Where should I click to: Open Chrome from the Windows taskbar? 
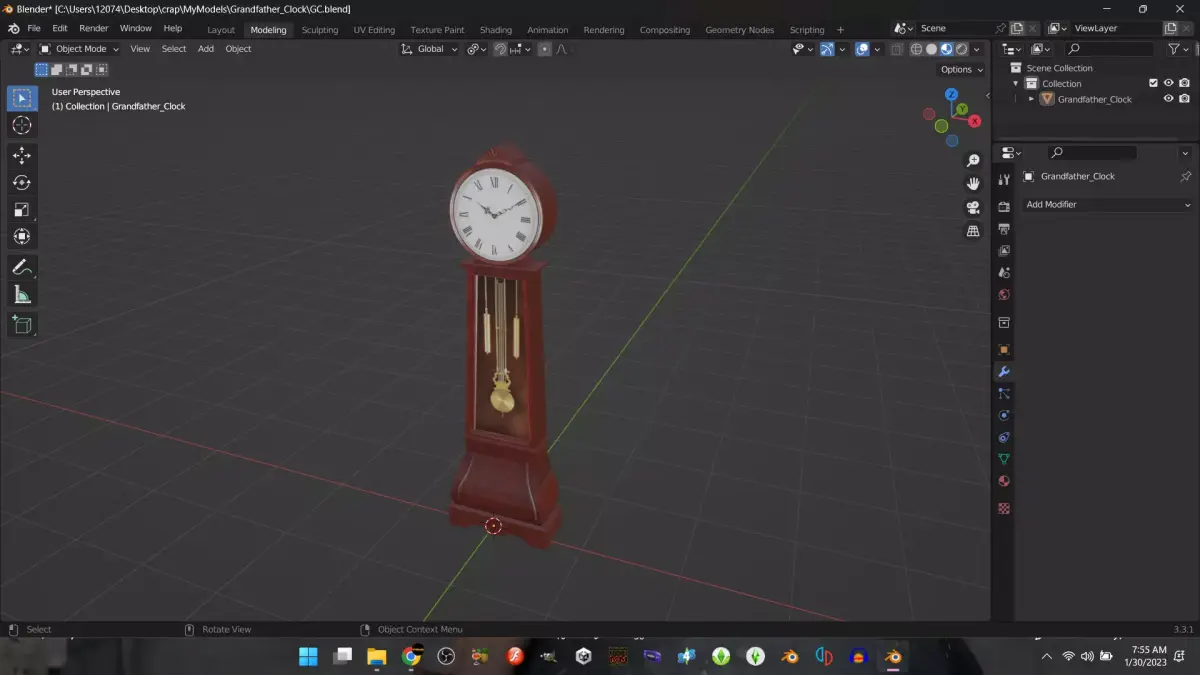coord(411,656)
